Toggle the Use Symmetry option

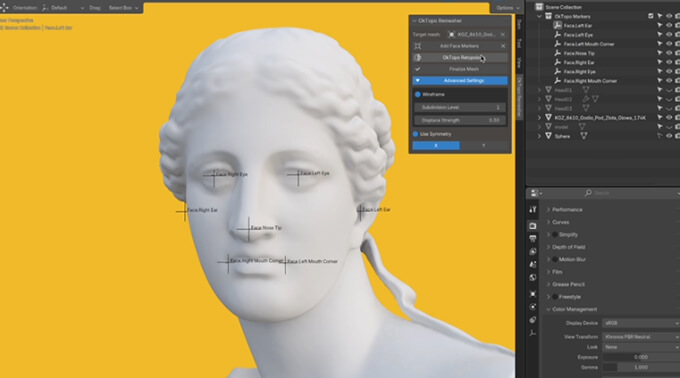coord(415,134)
